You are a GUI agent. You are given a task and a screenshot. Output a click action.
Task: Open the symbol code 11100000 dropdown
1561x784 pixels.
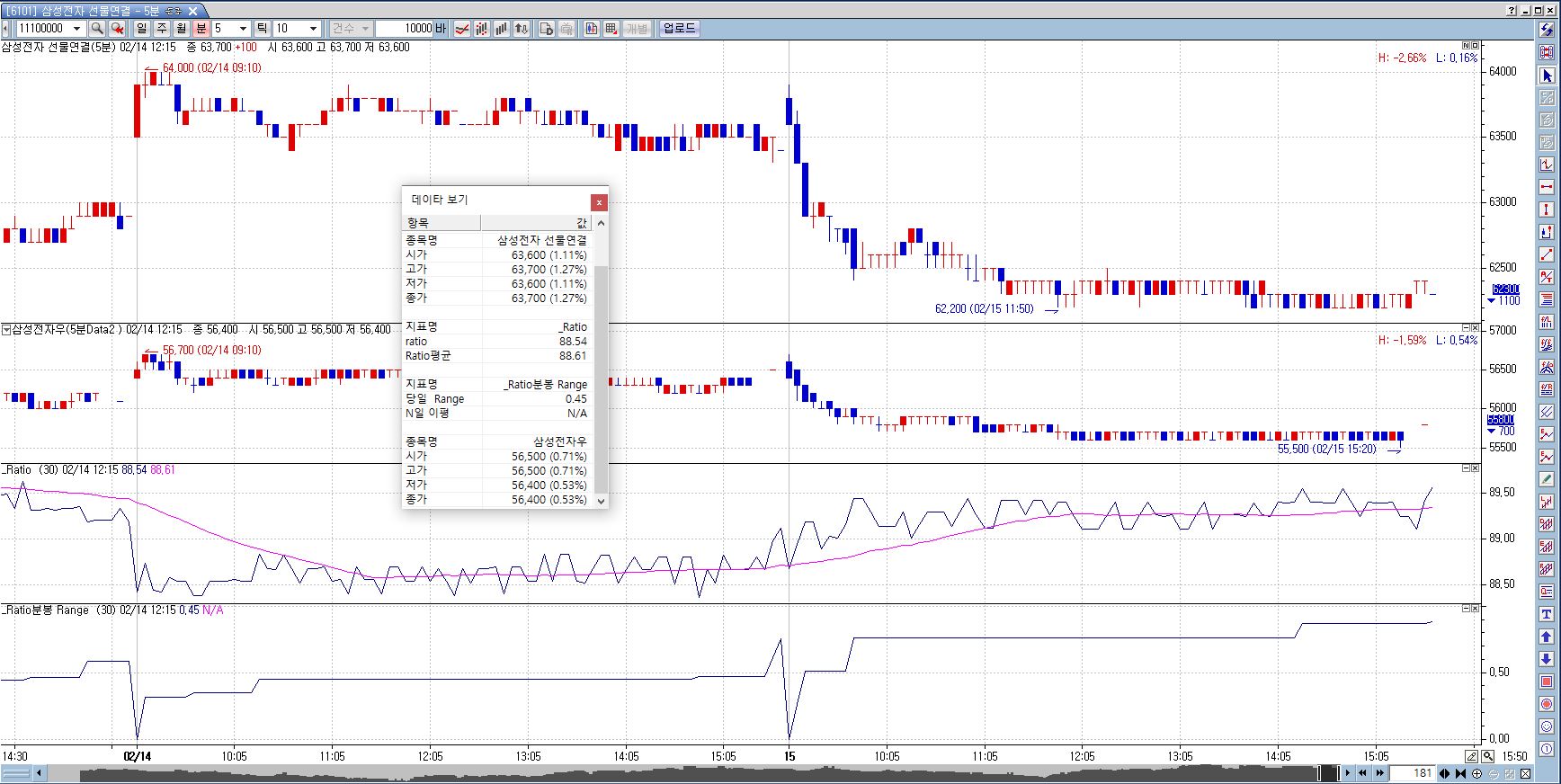click(x=76, y=29)
